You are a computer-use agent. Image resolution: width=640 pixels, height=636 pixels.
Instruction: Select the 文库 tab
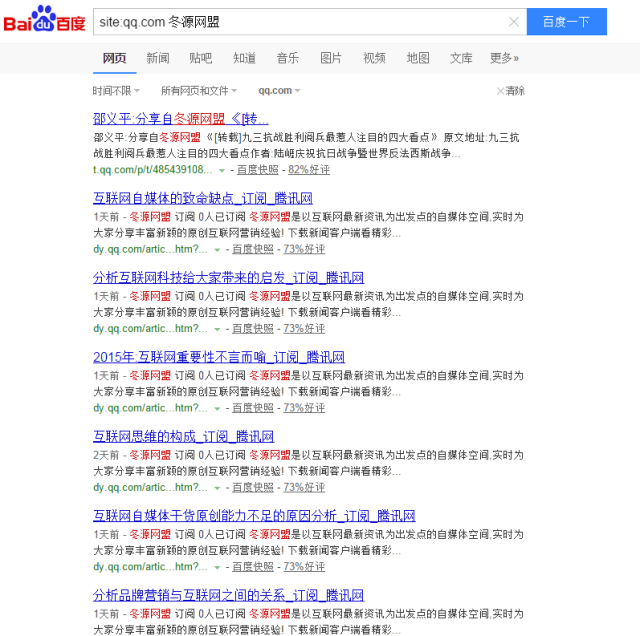[x=461, y=58]
